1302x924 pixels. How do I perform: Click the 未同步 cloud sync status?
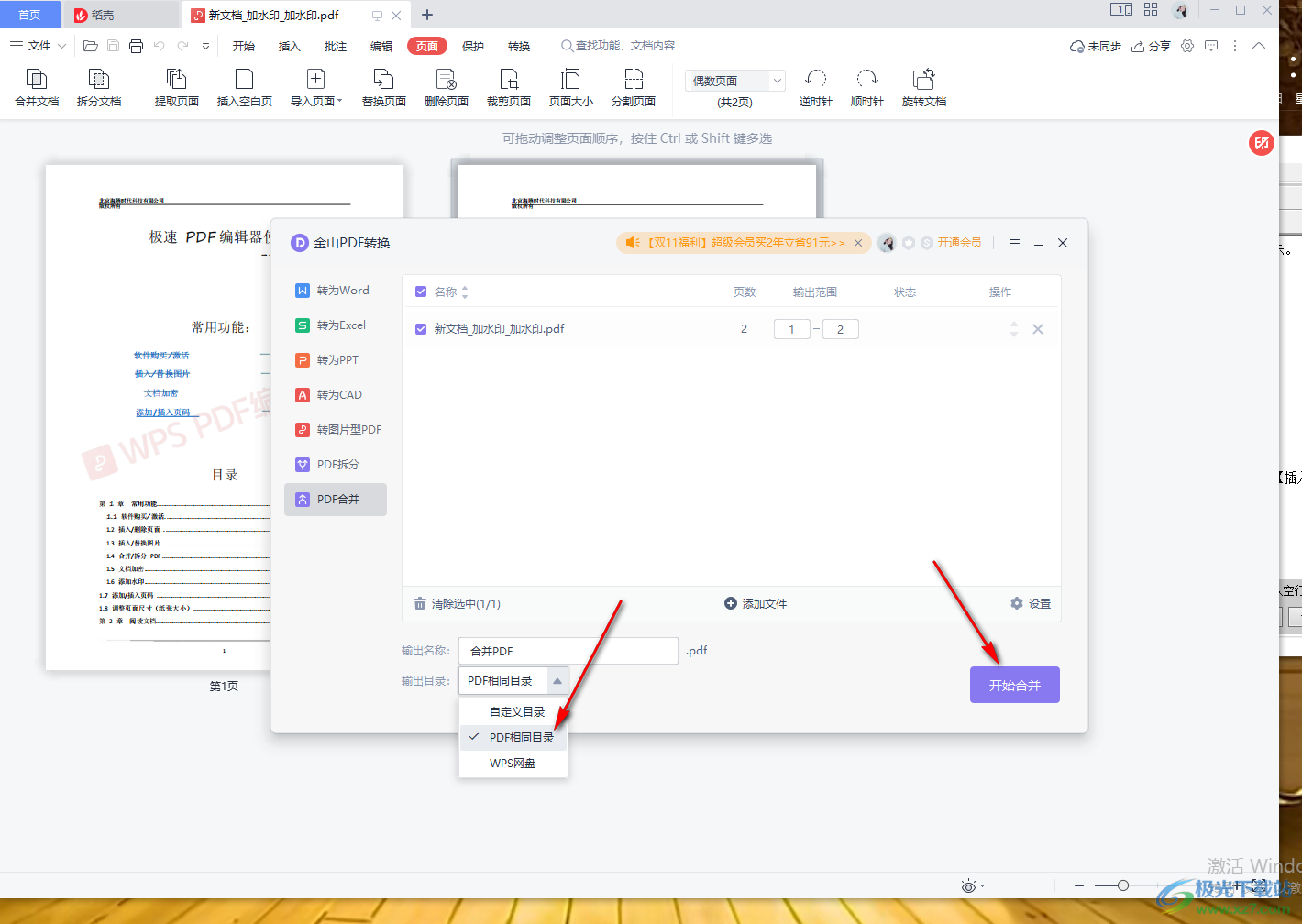pyautogui.click(x=1096, y=46)
